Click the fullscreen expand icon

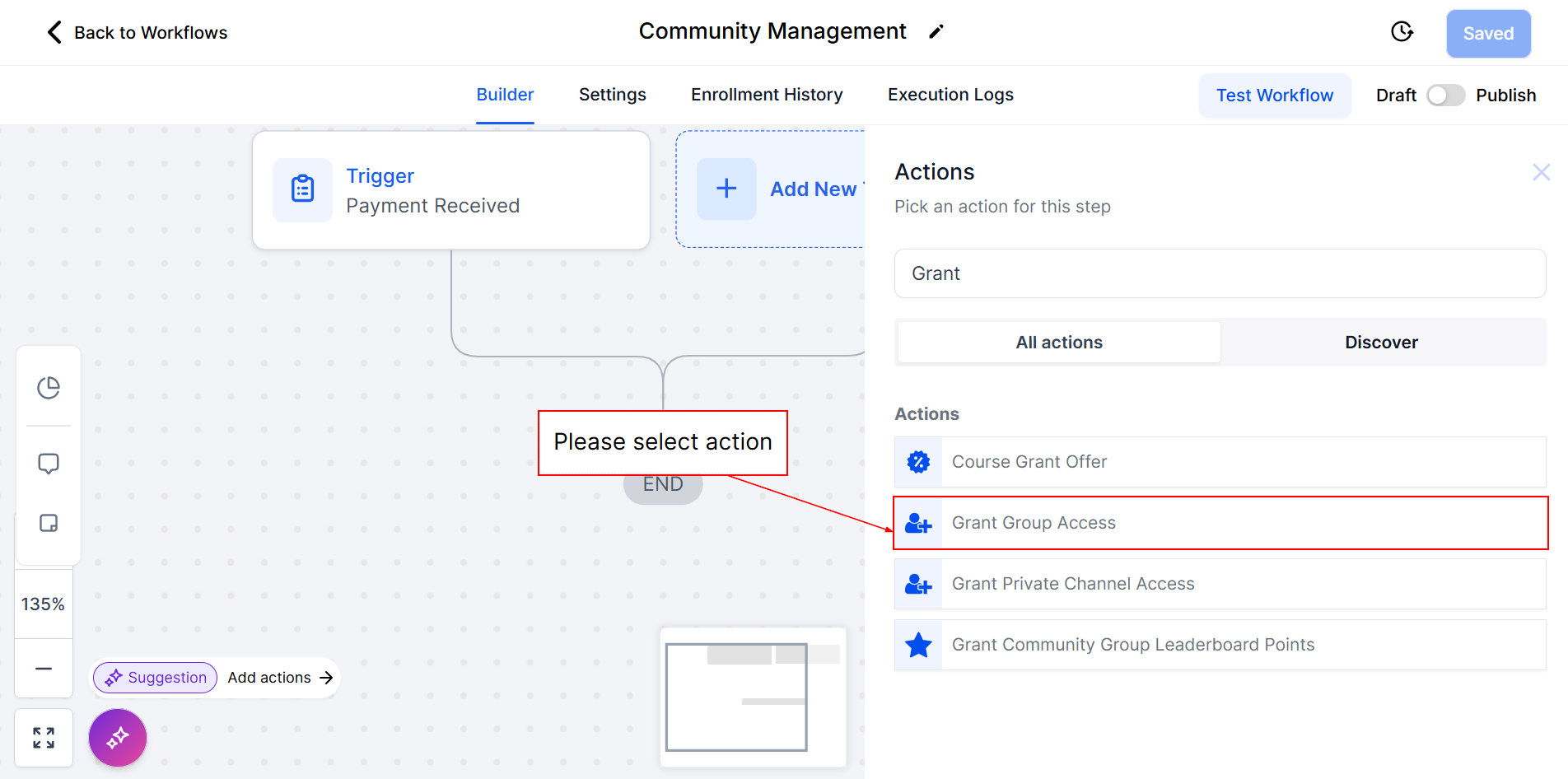(44, 738)
